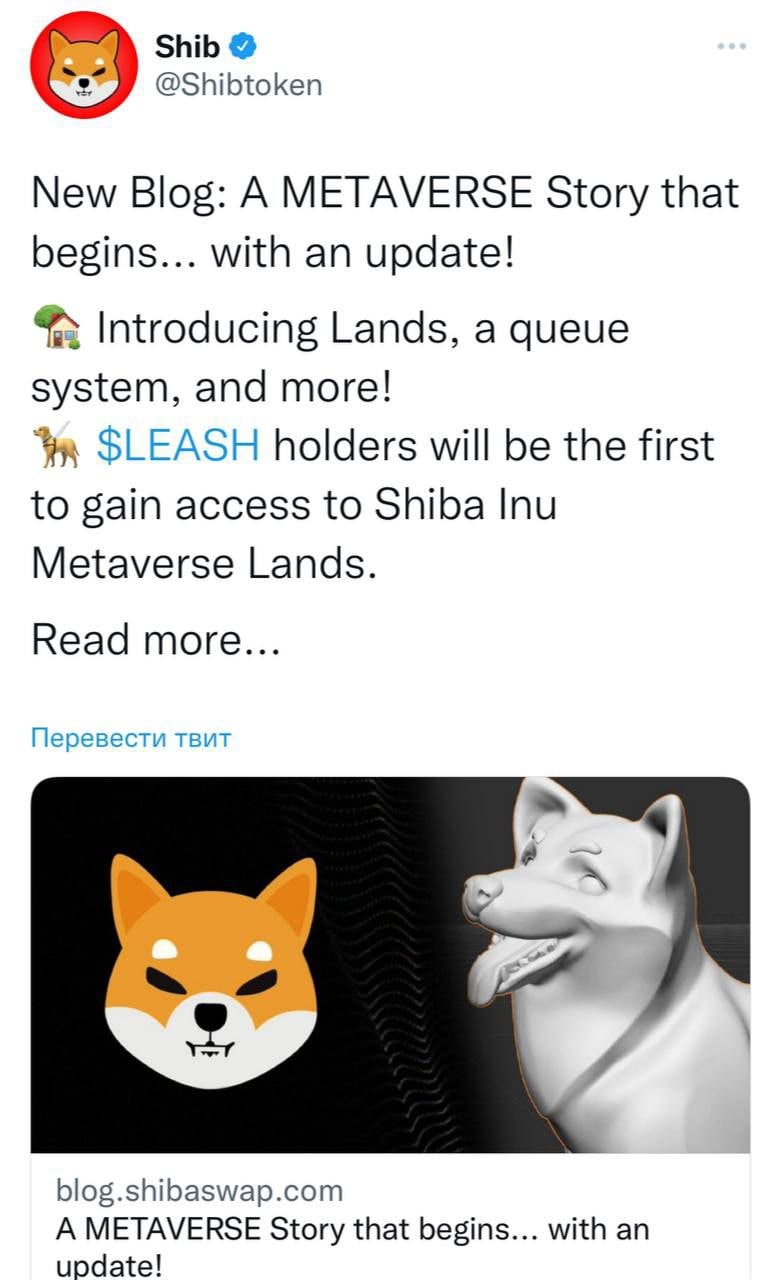Viewport: 781px width, 1280px height.
Task: Open the blog preview card image
Action: (390, 965)
